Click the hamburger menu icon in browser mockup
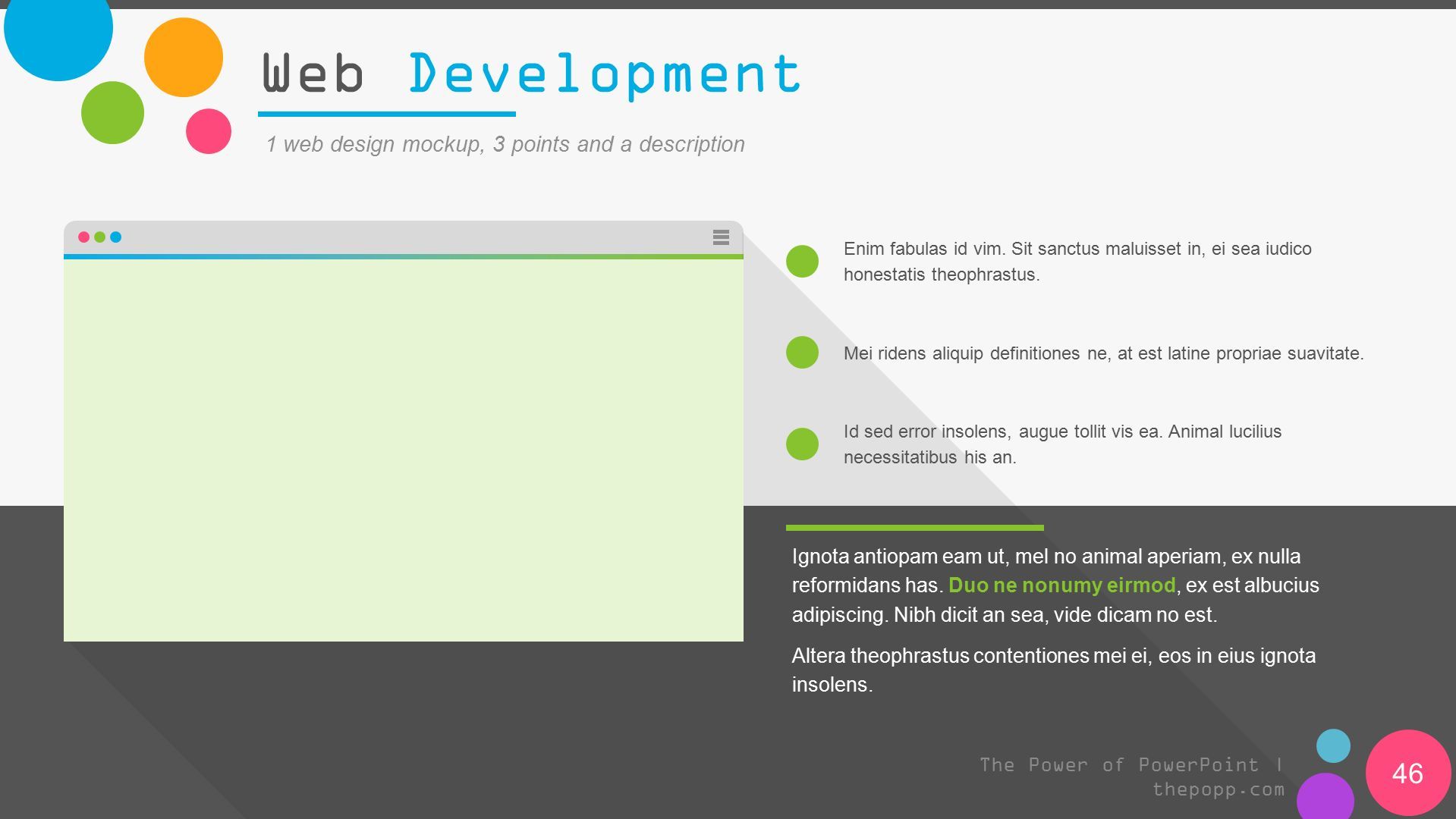 point(721,237)
